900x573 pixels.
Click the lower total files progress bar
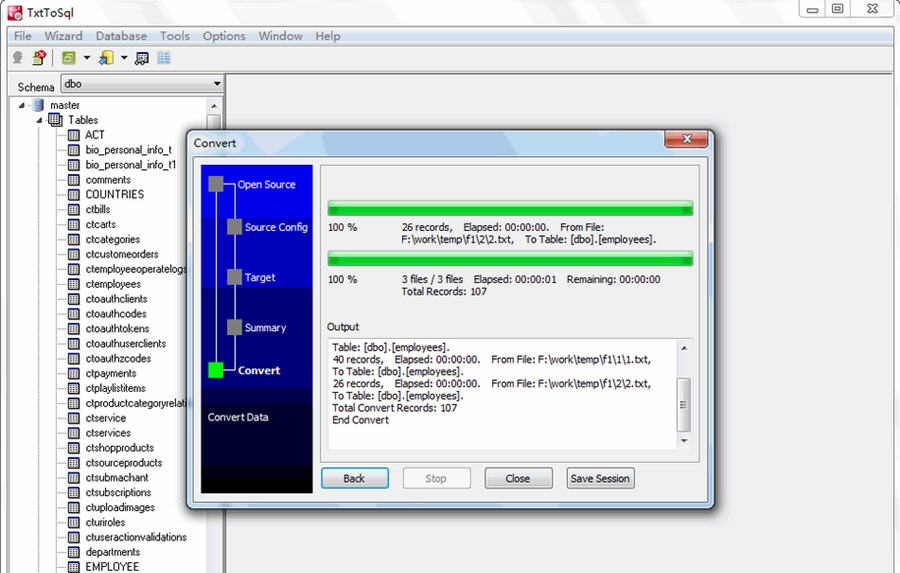pyautogui.click(x=510, y=258)
